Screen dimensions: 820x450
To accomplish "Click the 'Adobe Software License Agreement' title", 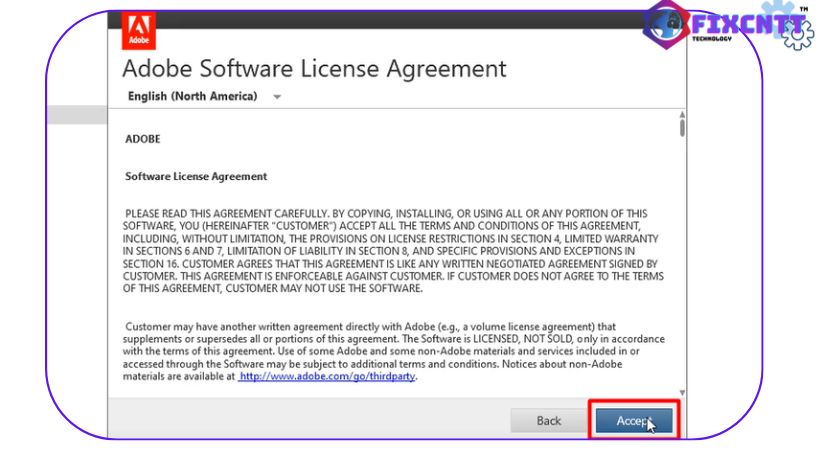I will pyautogui.click(x=314, y=69).
